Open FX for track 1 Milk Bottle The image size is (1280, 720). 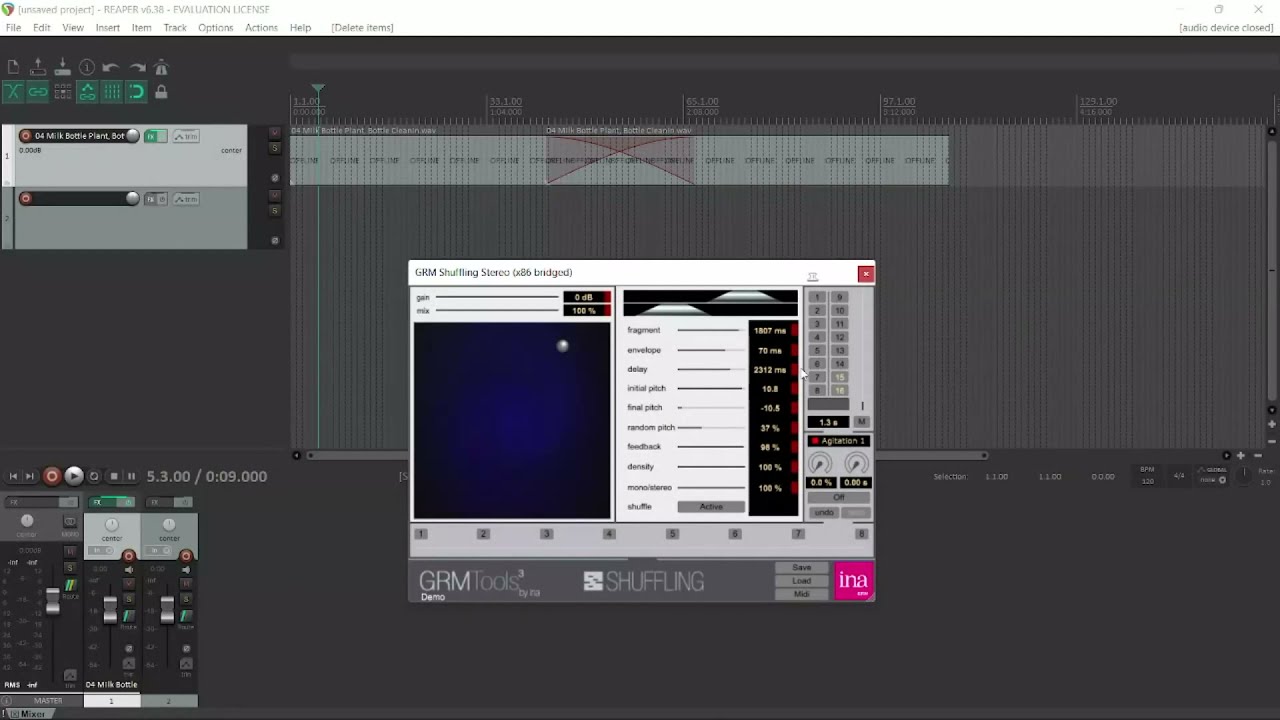(x=153, y=136)
